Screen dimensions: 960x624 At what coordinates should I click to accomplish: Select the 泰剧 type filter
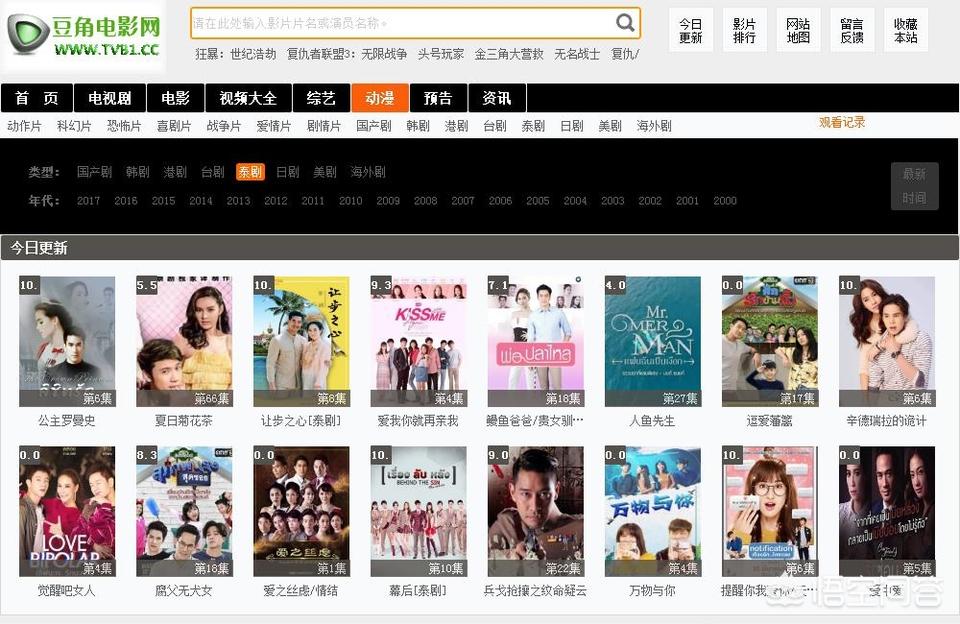(250, 172)
